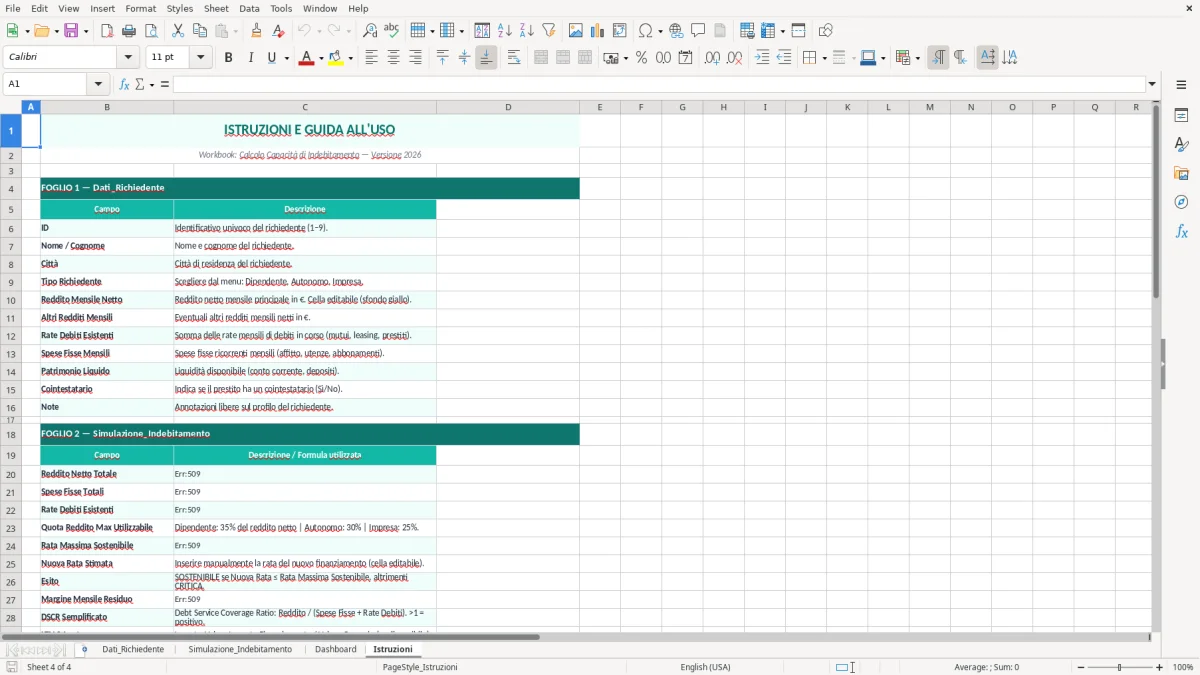Open Conditional Formatting dropdown arrow
Image resolution: width=1200 pixels, height=675 pixels.
(917, 58)
